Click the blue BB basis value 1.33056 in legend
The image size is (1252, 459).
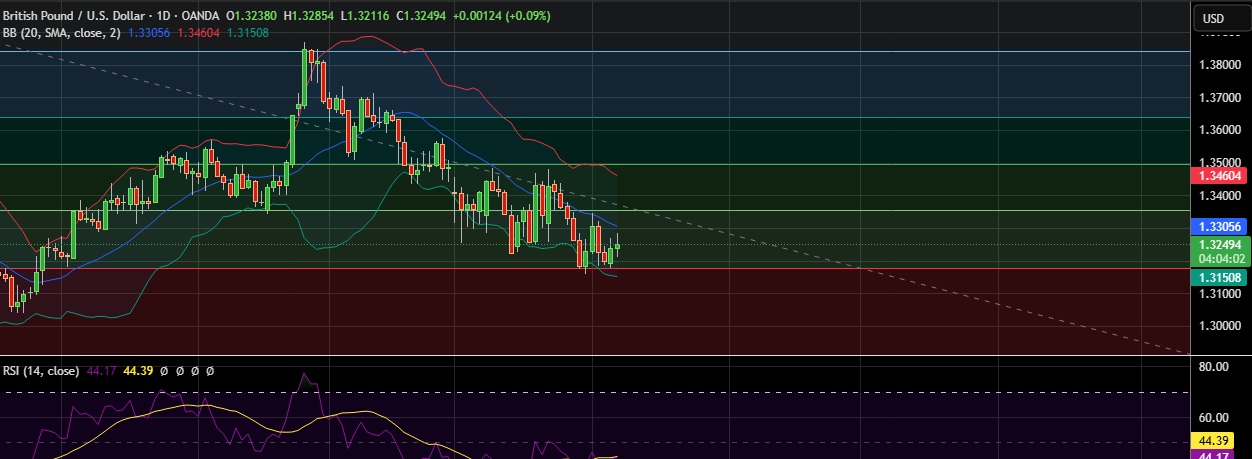coord(149,32)
